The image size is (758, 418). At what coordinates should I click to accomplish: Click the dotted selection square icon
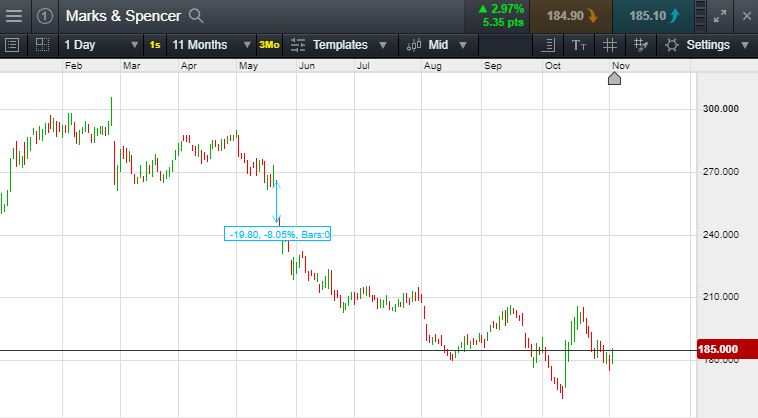point(42,45)
